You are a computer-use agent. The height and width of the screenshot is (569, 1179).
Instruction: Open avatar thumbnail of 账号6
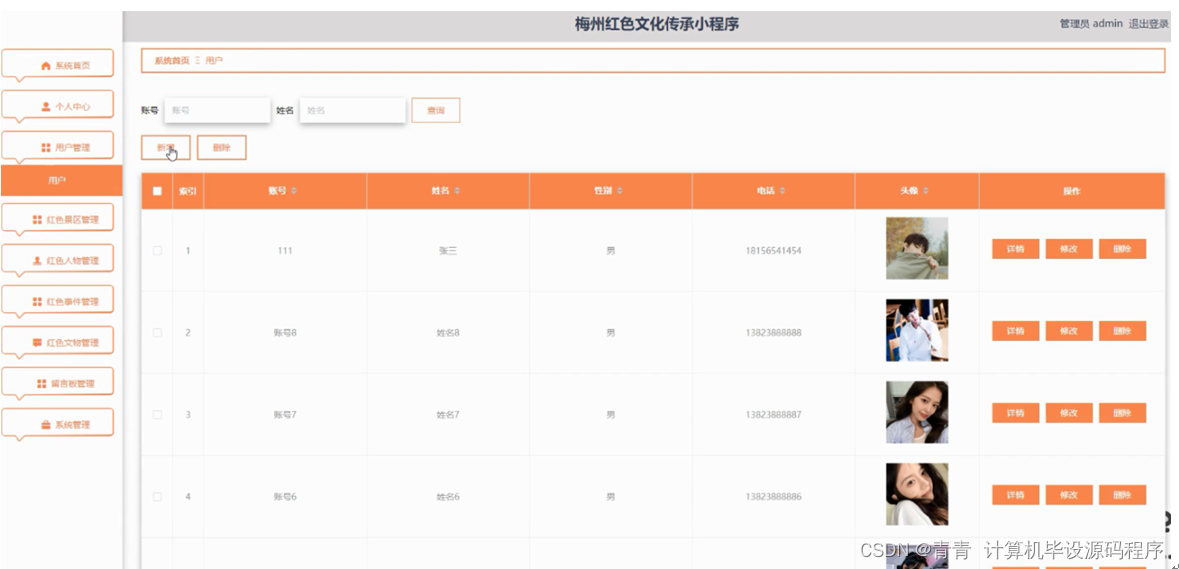click(917, 494)
